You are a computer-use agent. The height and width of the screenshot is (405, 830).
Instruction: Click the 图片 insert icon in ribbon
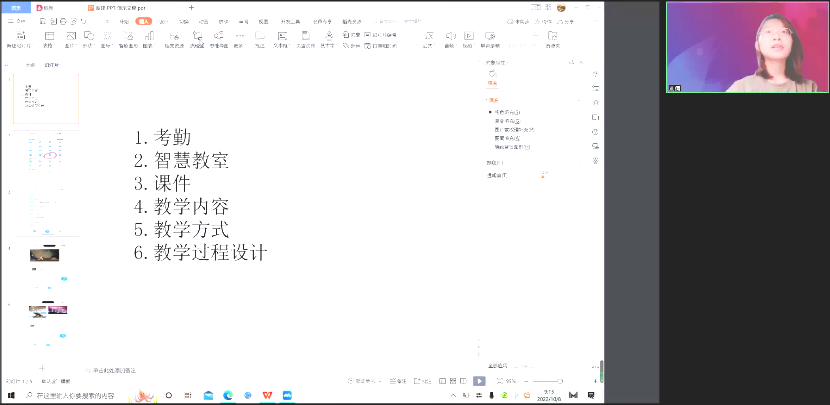(x=69, y=39)
